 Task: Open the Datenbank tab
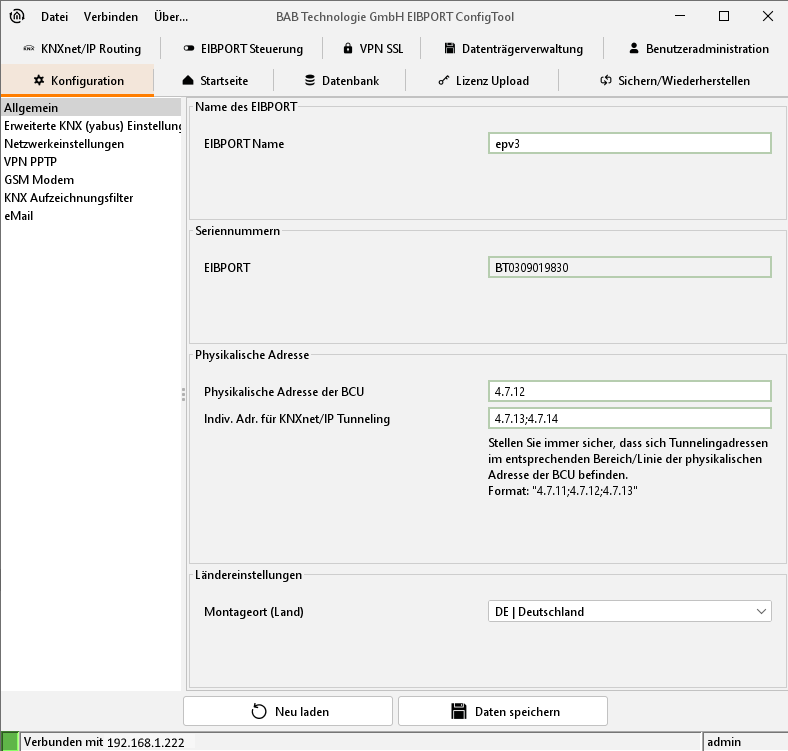[342, 80]
